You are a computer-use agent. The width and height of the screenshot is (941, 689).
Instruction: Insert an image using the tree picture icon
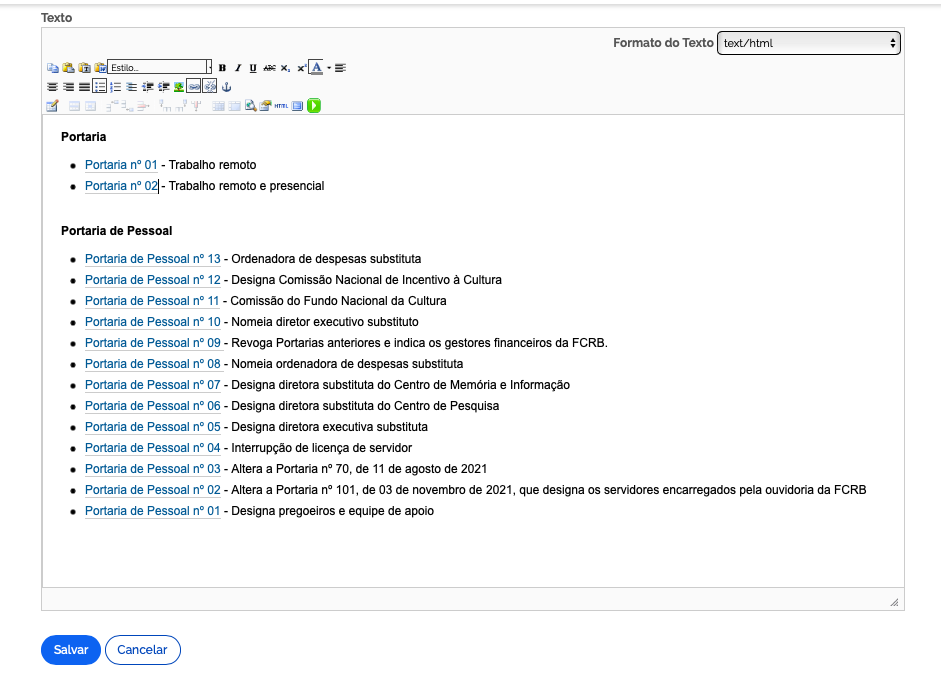[x=179, y=87]
